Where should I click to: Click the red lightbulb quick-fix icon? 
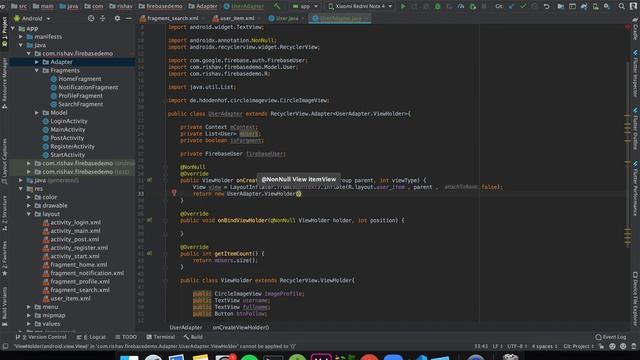pyautogui.click(x=174, y=193)
